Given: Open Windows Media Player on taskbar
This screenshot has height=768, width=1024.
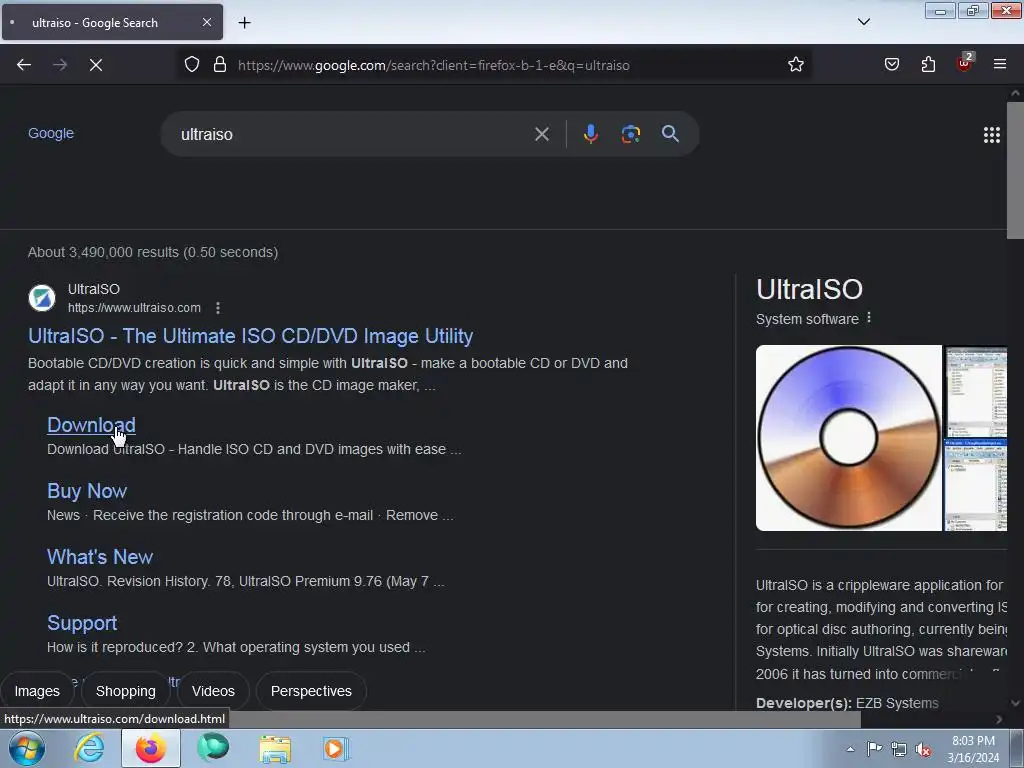Looking at the screenshot, I should click(x=336, y=748).
